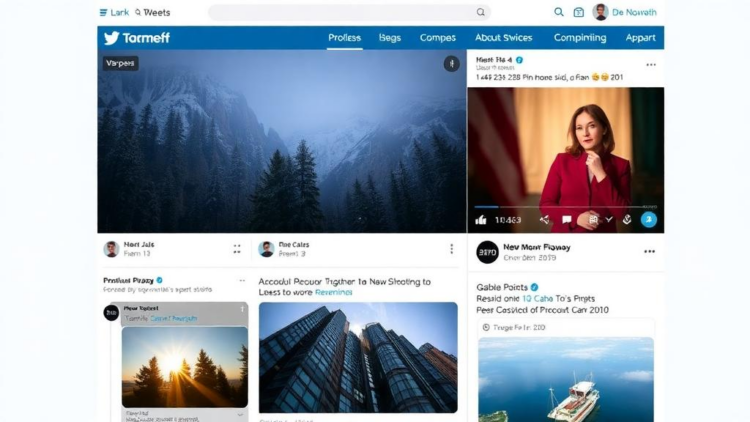This screenshot has width=750, height=422.
Task: Click the verified badge next to Gable Points
Action: click(x=534, y=287)
